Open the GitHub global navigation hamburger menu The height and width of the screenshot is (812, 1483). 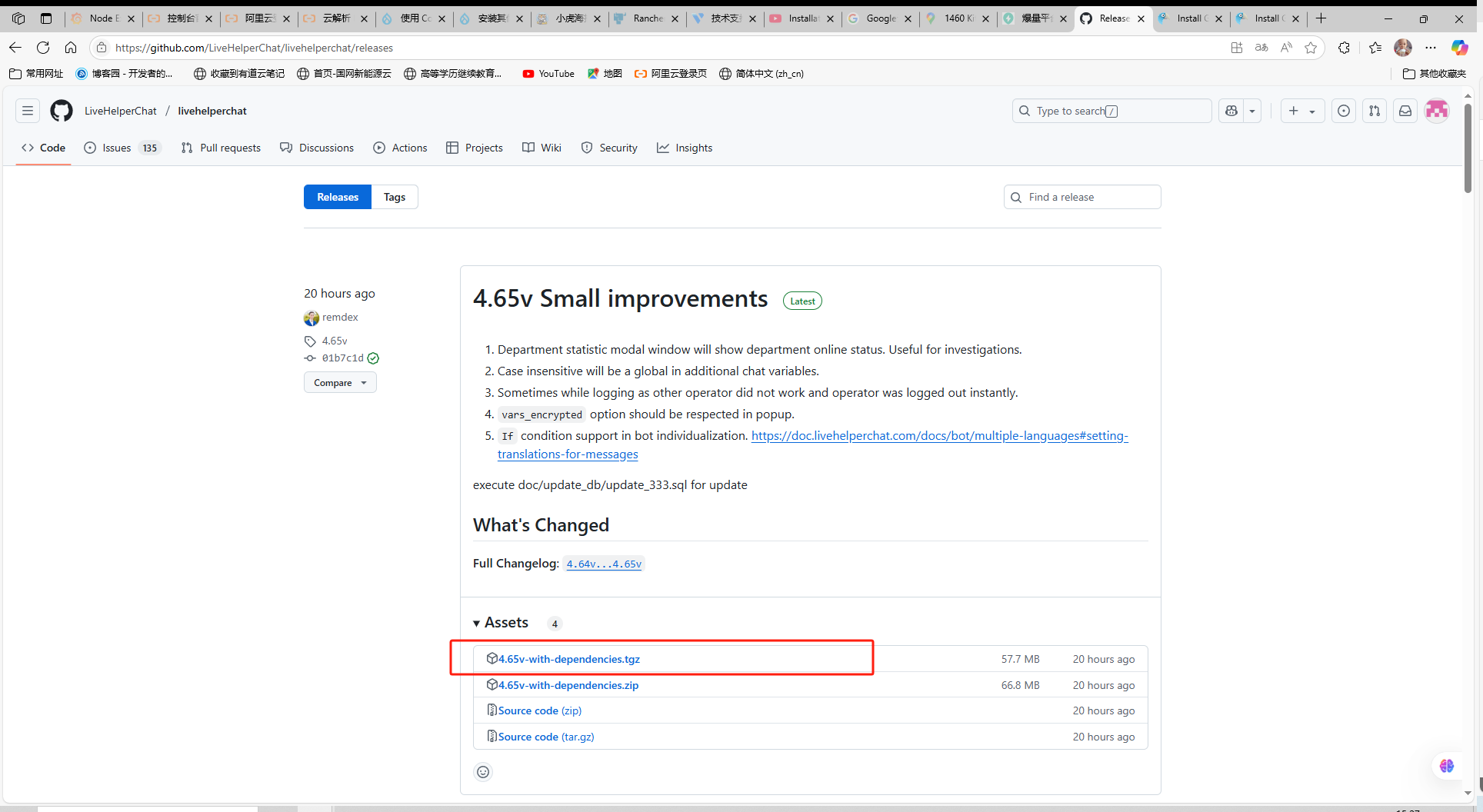[x=28, y=111]
